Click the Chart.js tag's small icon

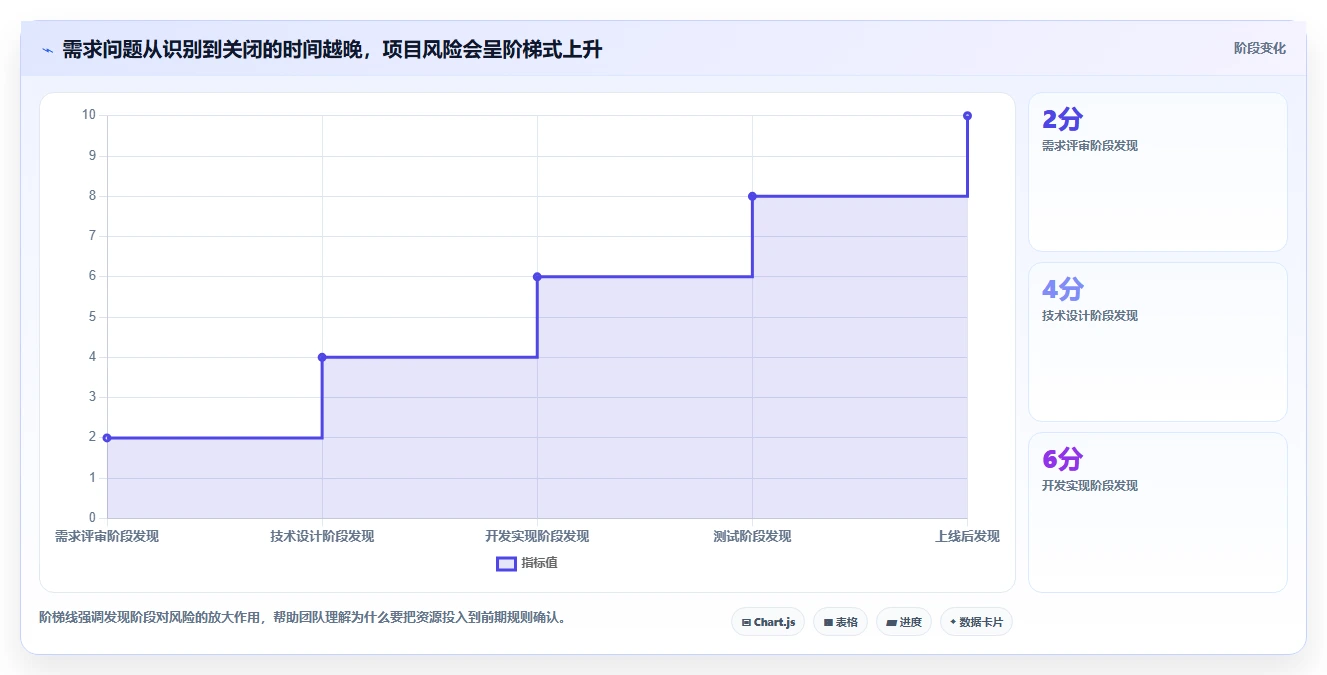(746, 622)
